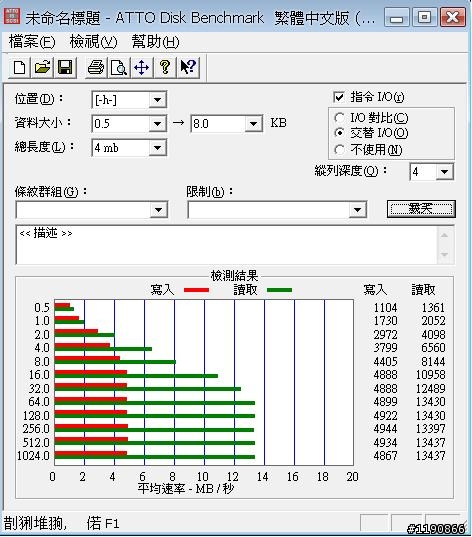Click the description box scroll up arrow
Image resolution: width=472 pixels, height=537 pixels.
445,235
